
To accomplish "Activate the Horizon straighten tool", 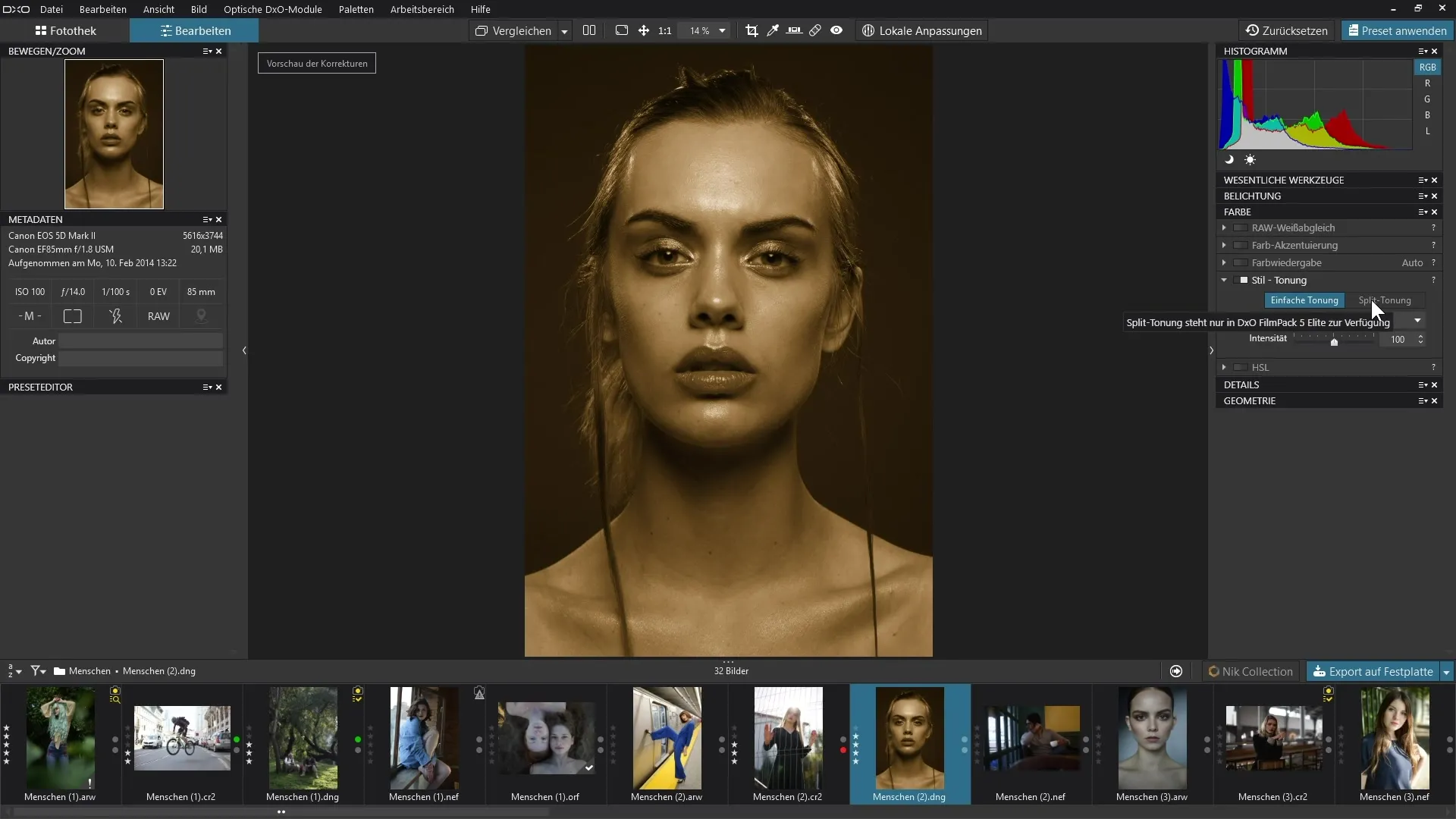I will click(794, 30).
